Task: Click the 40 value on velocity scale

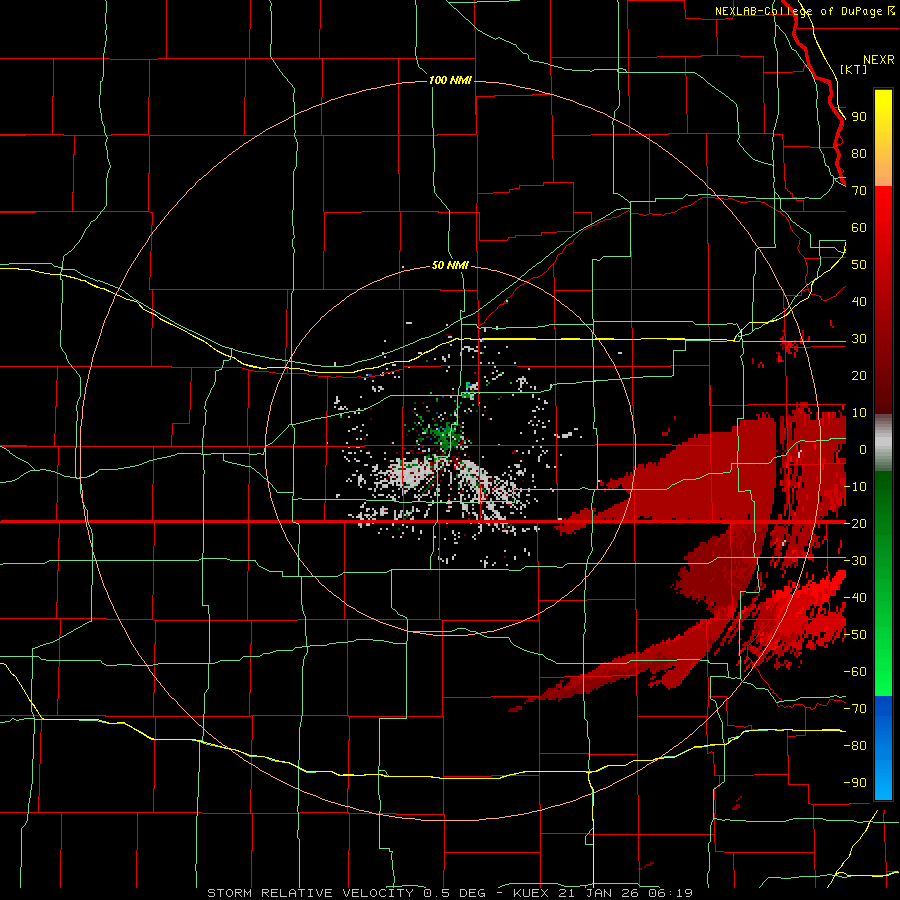Action: coord(859,302)
